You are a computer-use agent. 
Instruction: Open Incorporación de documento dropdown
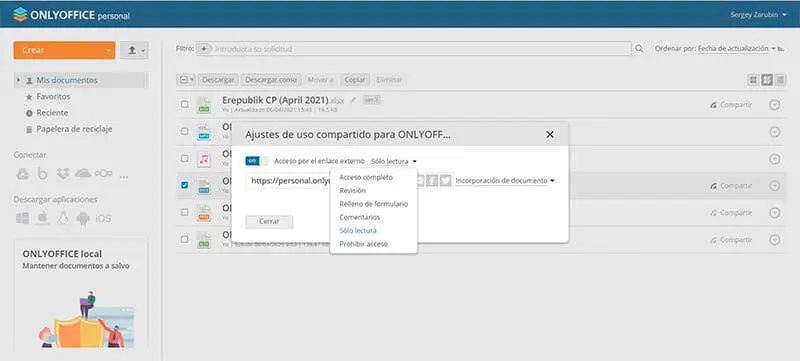[x=505, y=180]
